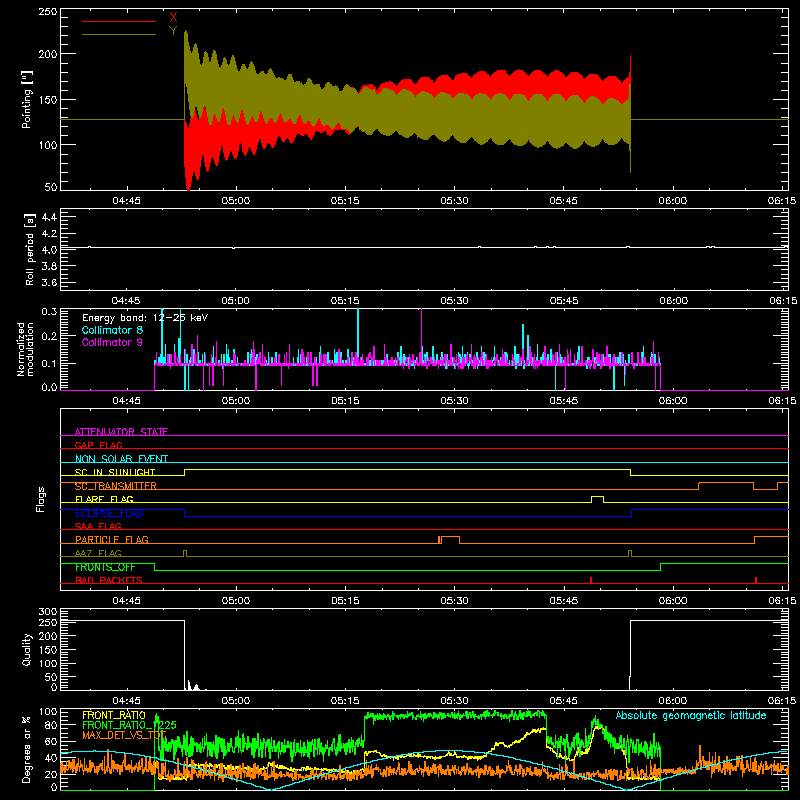
Task: Click the 4.4 tick label on Roll period axis
Action: point(48,217)
